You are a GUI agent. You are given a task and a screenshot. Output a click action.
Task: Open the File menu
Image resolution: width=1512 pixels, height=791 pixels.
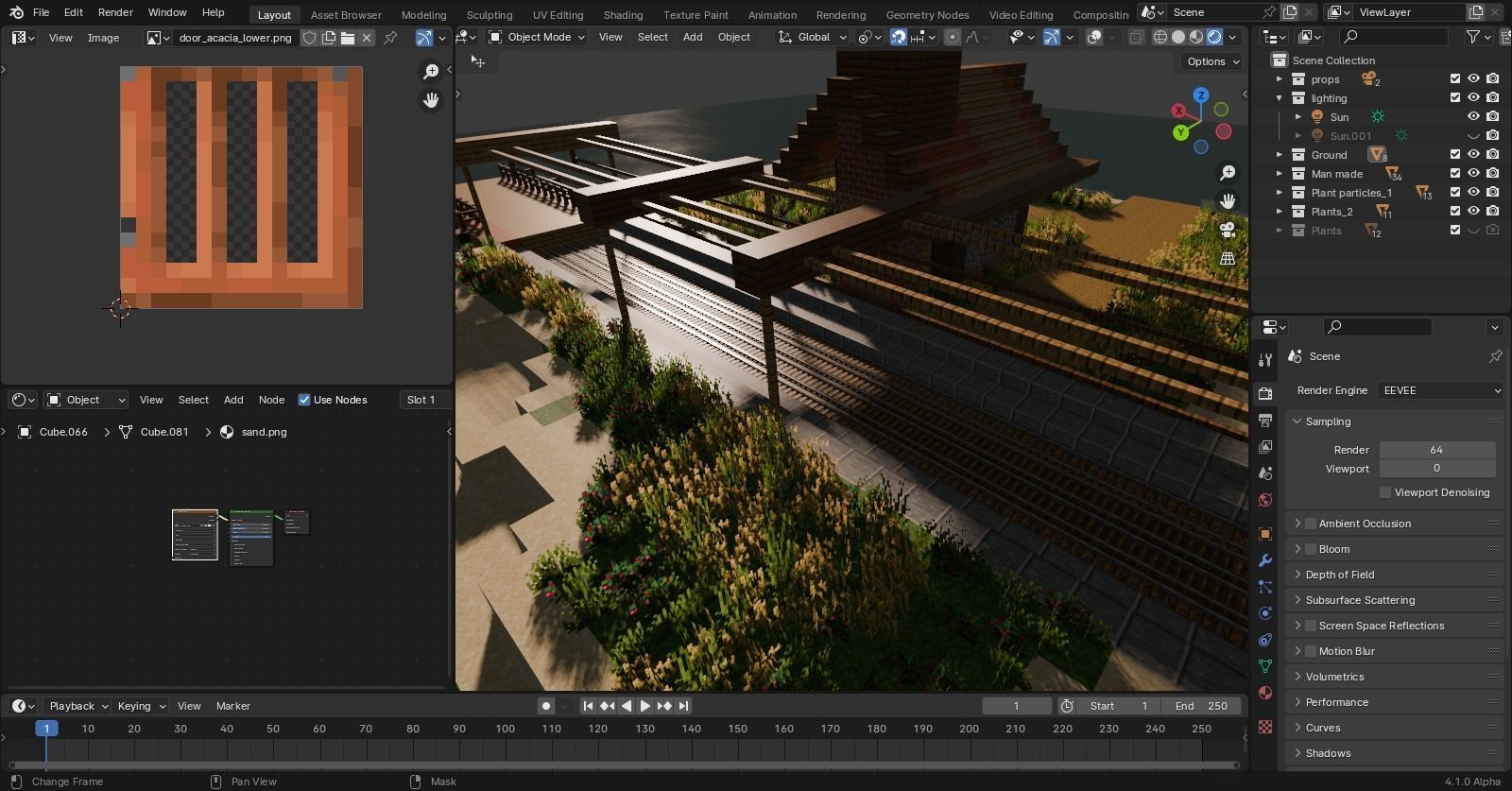41,12
